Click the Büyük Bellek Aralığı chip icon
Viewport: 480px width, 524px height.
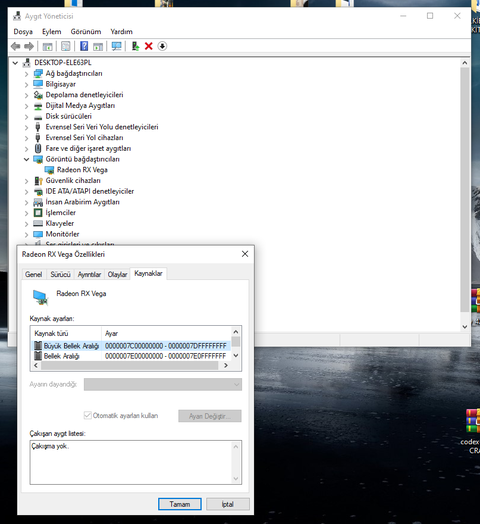[38, 346]
